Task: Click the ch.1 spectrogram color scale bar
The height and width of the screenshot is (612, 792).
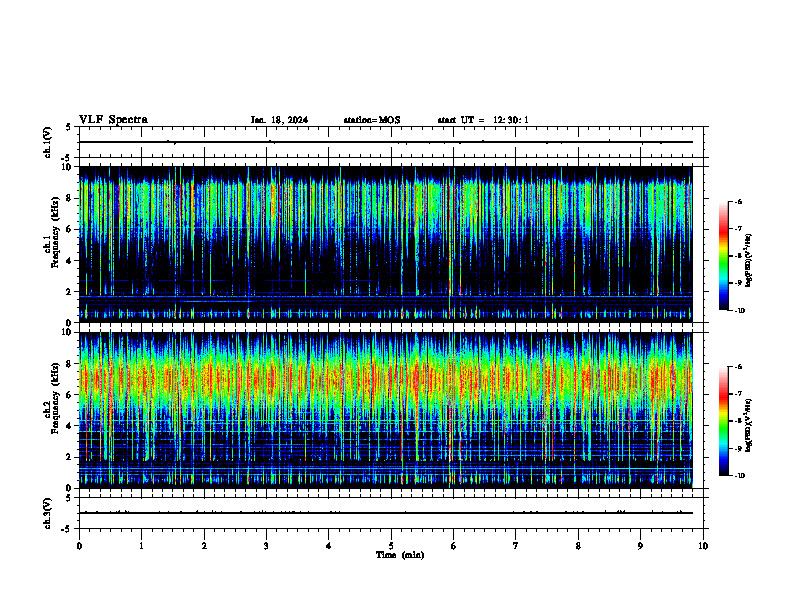Action: coord(723,256)
